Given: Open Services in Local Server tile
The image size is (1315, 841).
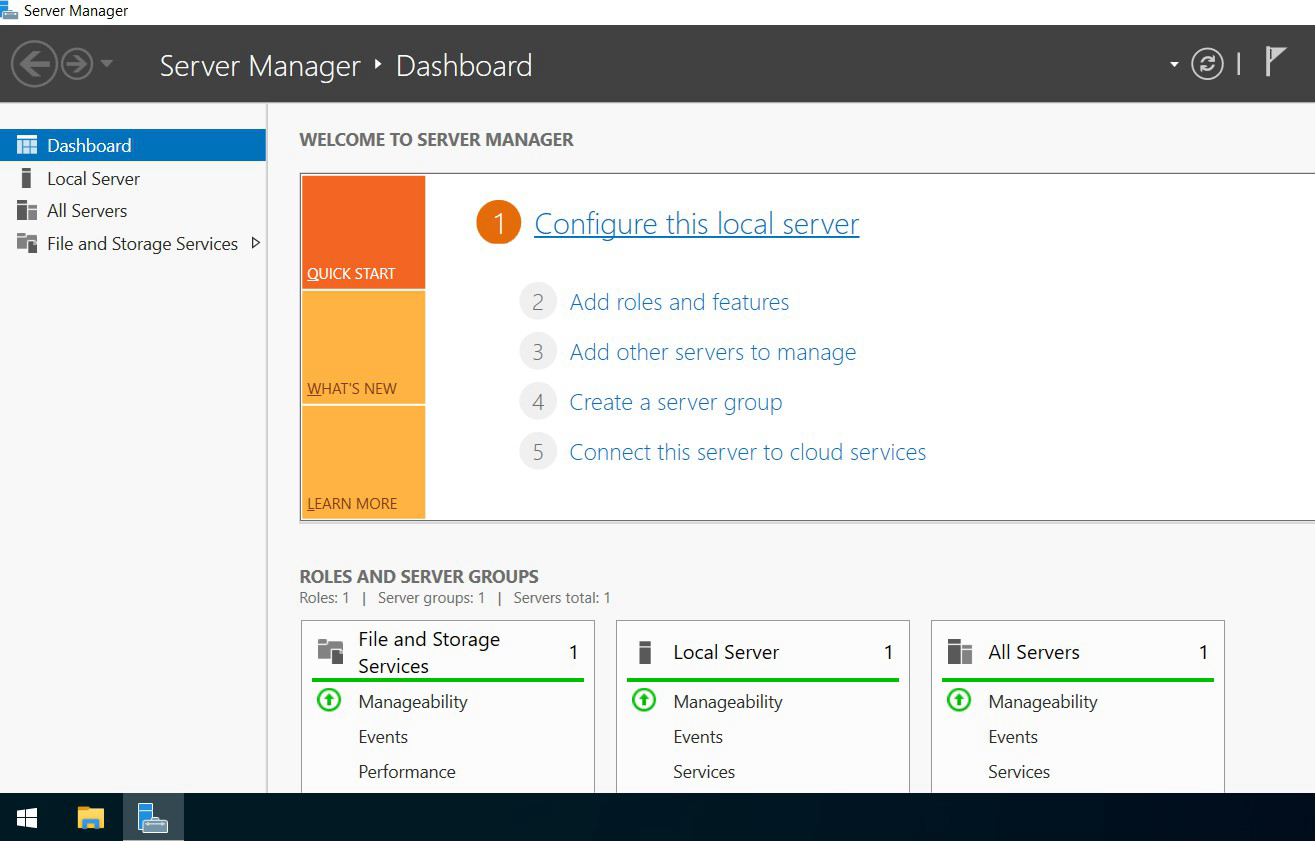Looking at the screenshot, I should tap(704, 772).
